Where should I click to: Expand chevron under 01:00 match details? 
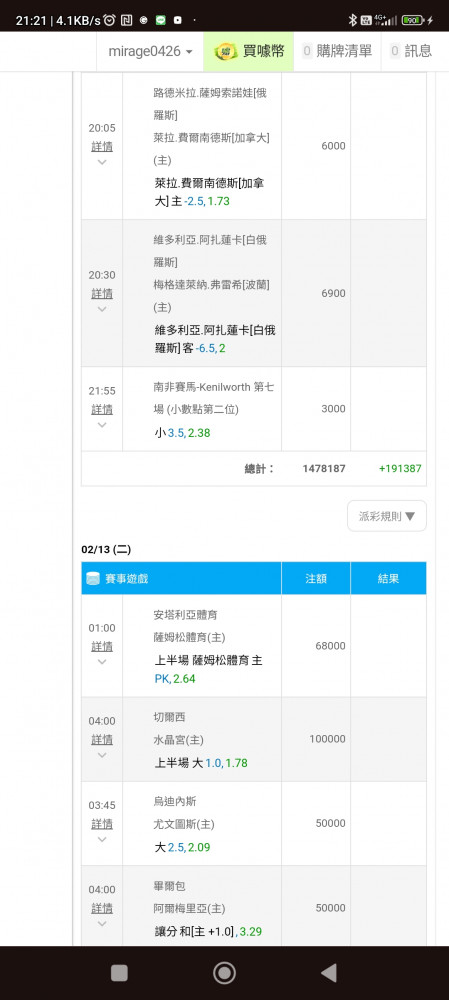coord(102,662)
